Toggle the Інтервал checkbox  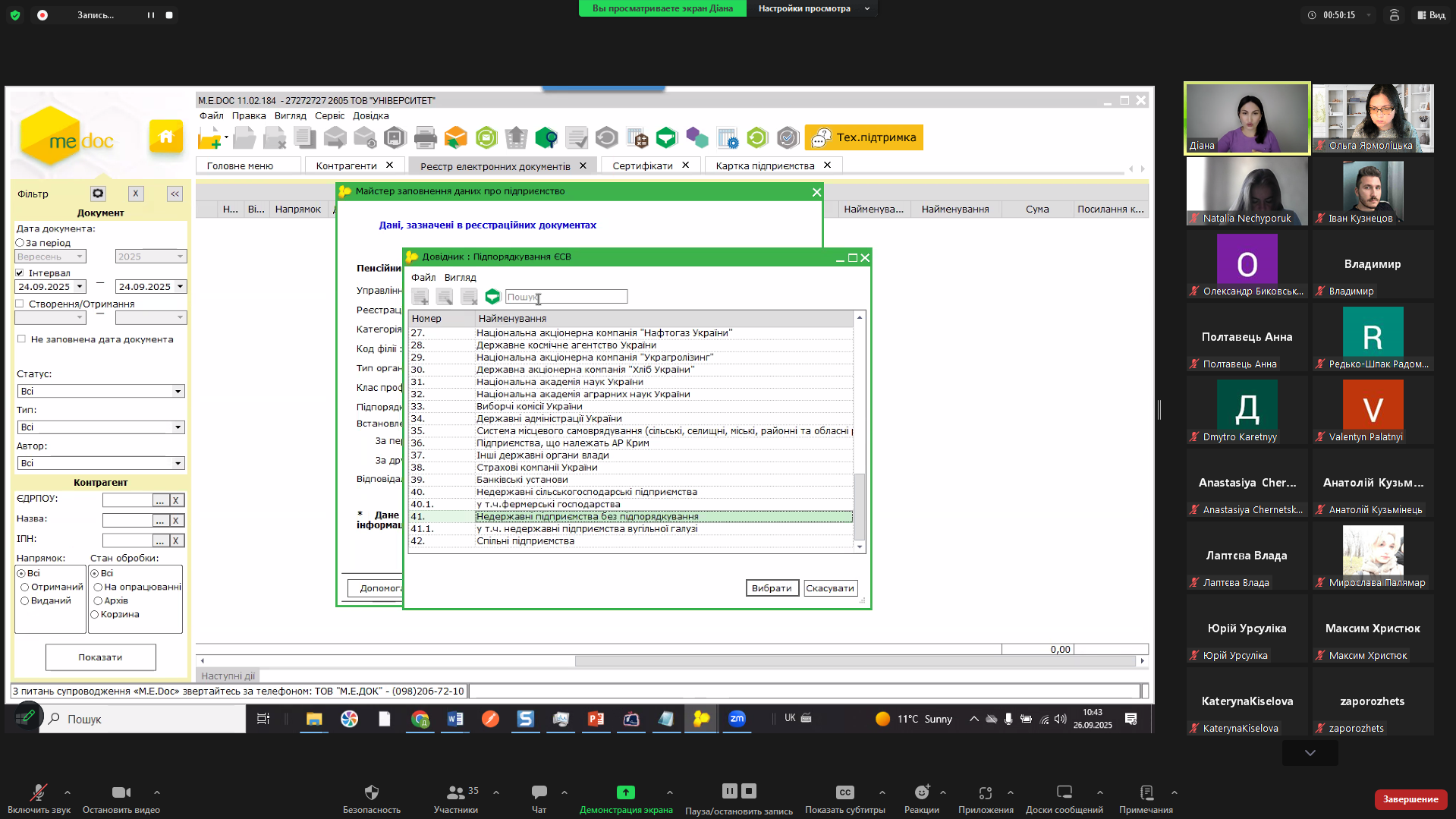pyautogui.click(x=20, y=273)
